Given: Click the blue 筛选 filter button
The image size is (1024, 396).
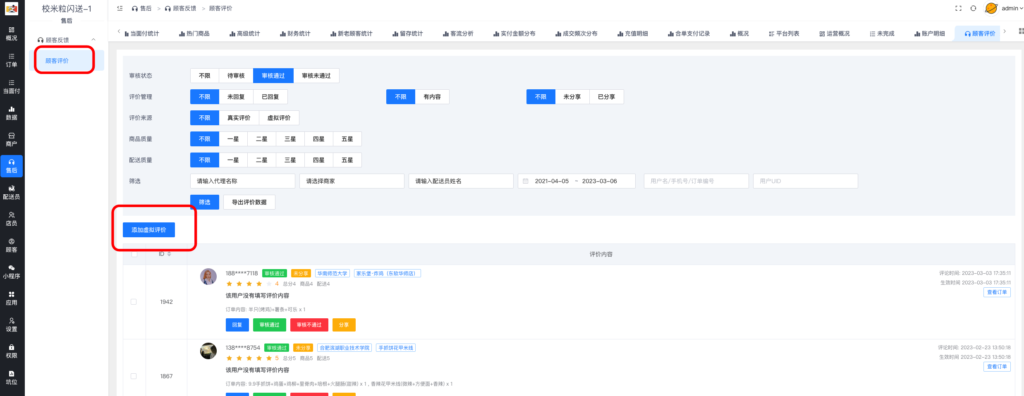Looking at the screenshot, I should [x=204, y=203].
